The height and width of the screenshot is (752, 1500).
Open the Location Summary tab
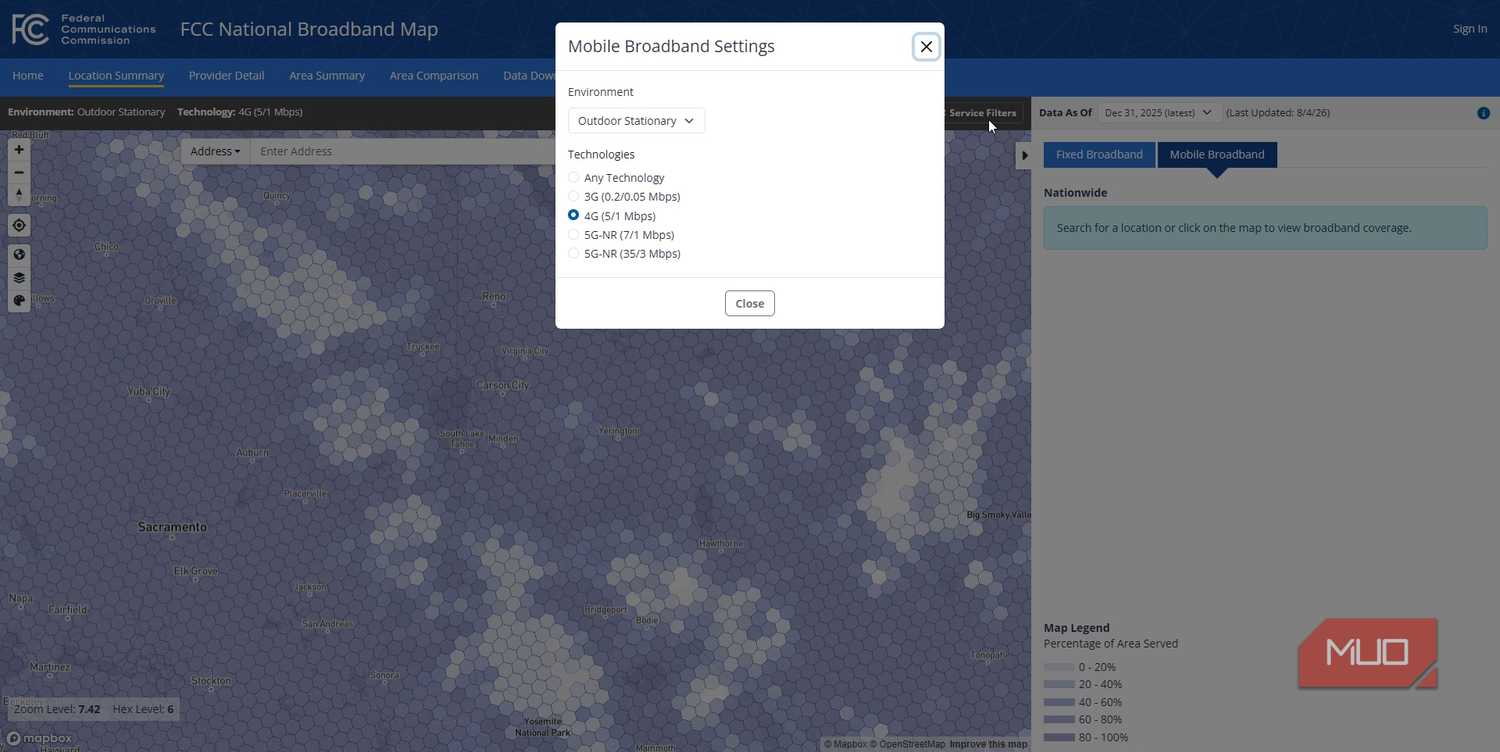tap(116, 76)
